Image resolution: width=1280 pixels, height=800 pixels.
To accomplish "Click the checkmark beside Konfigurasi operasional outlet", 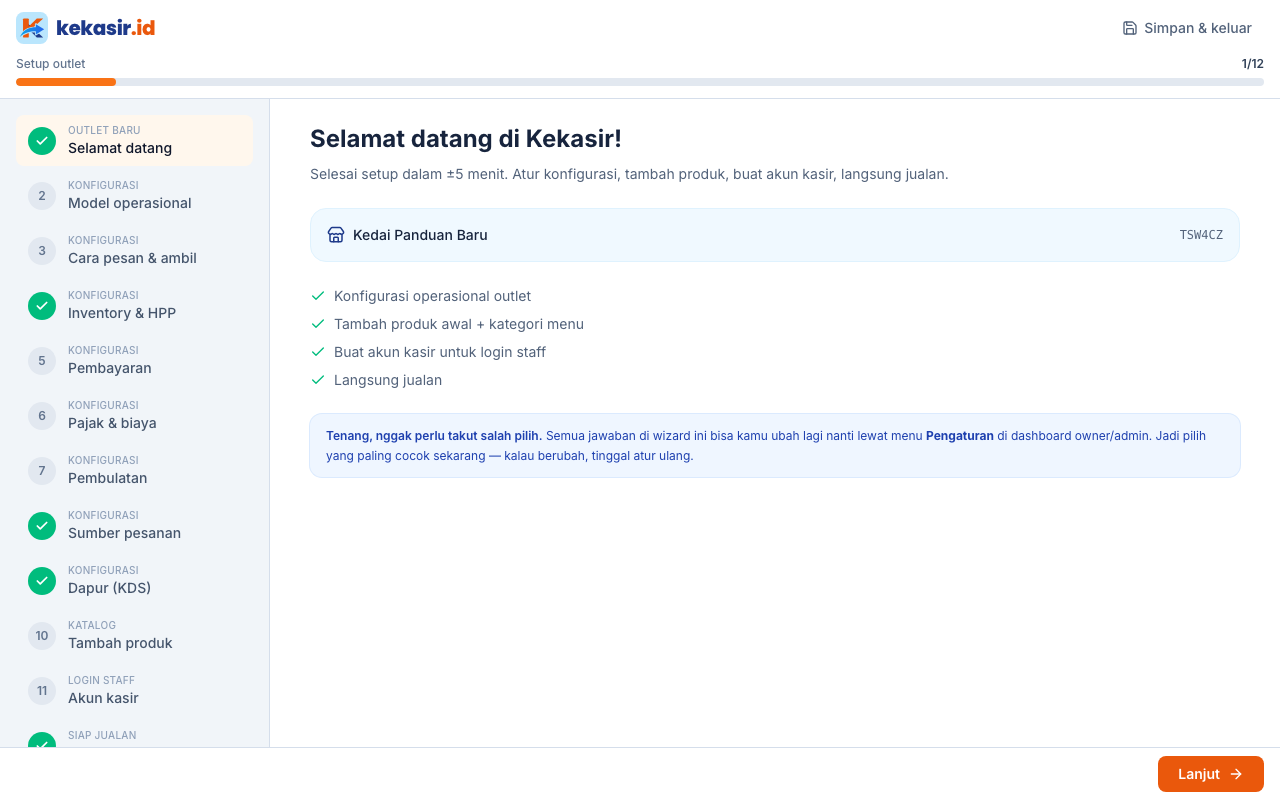I will tap(318, 296).
